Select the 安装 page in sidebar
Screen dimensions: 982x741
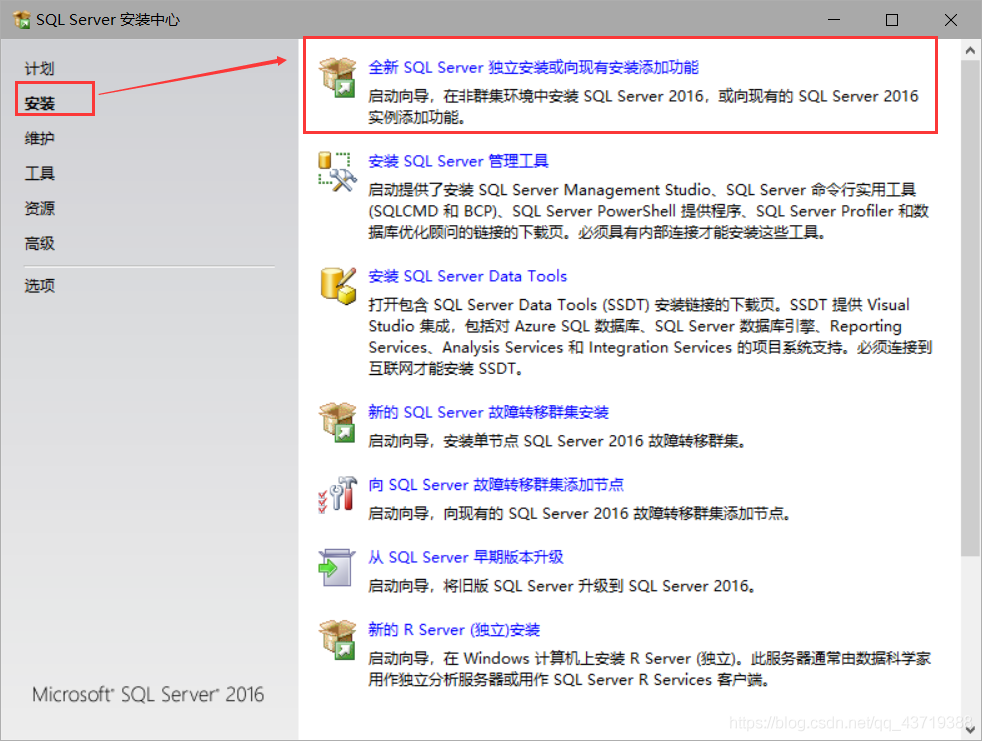39,103
